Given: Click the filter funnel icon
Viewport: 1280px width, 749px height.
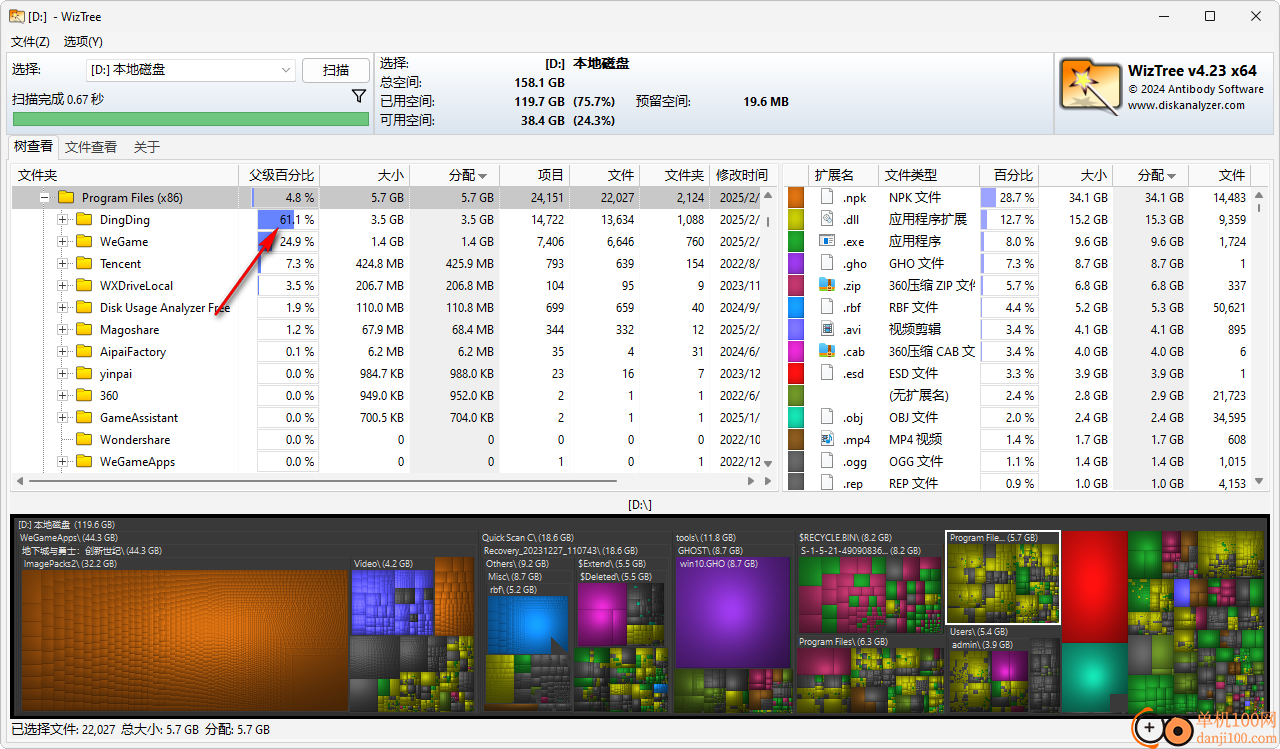Looking at the screenshot, I should click(x=359, y=97).
